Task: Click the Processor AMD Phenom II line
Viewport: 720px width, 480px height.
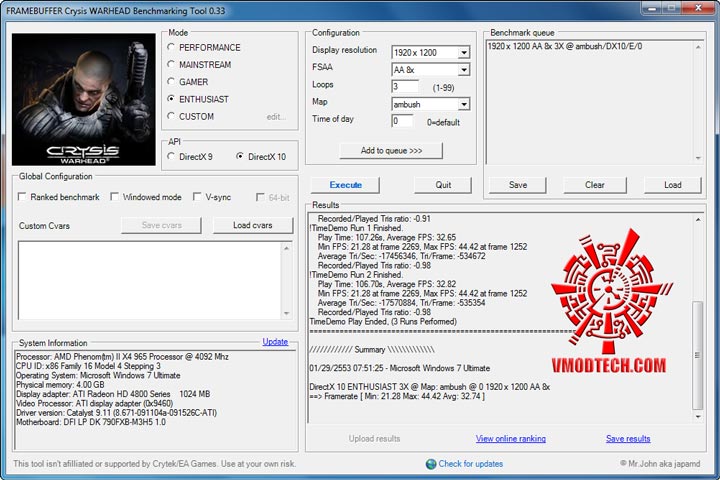Action: [122, 356]
